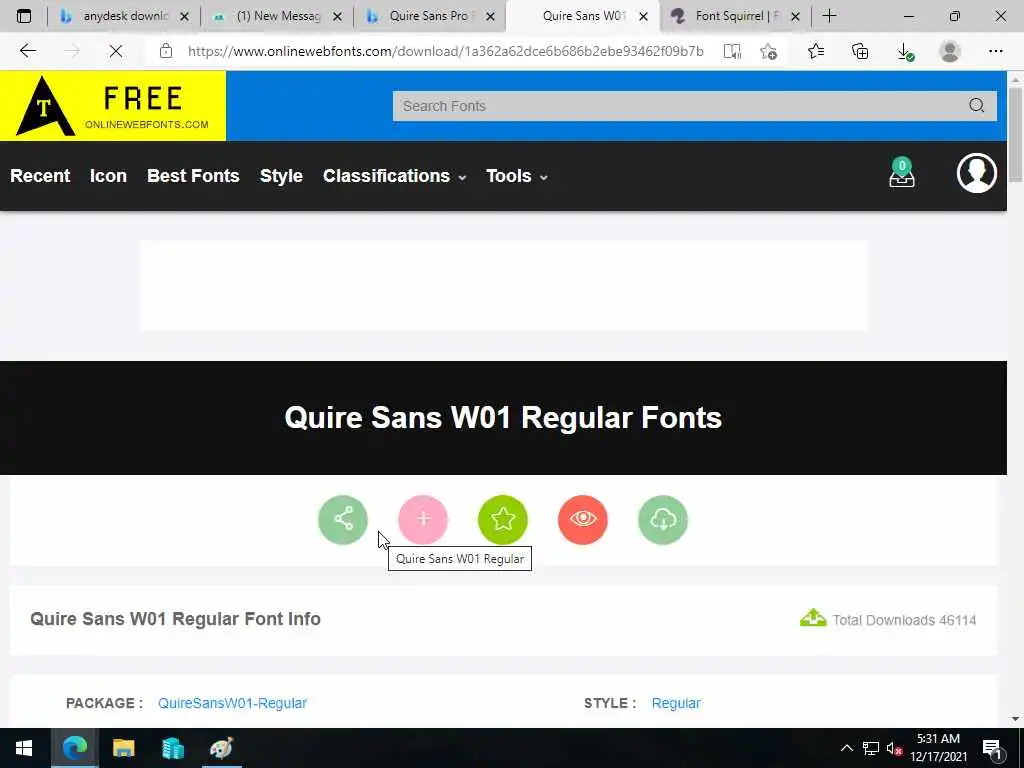Screen dimensions: 1024x768
Task: Open the browser Downloads icon
Action: click(905, 51)
